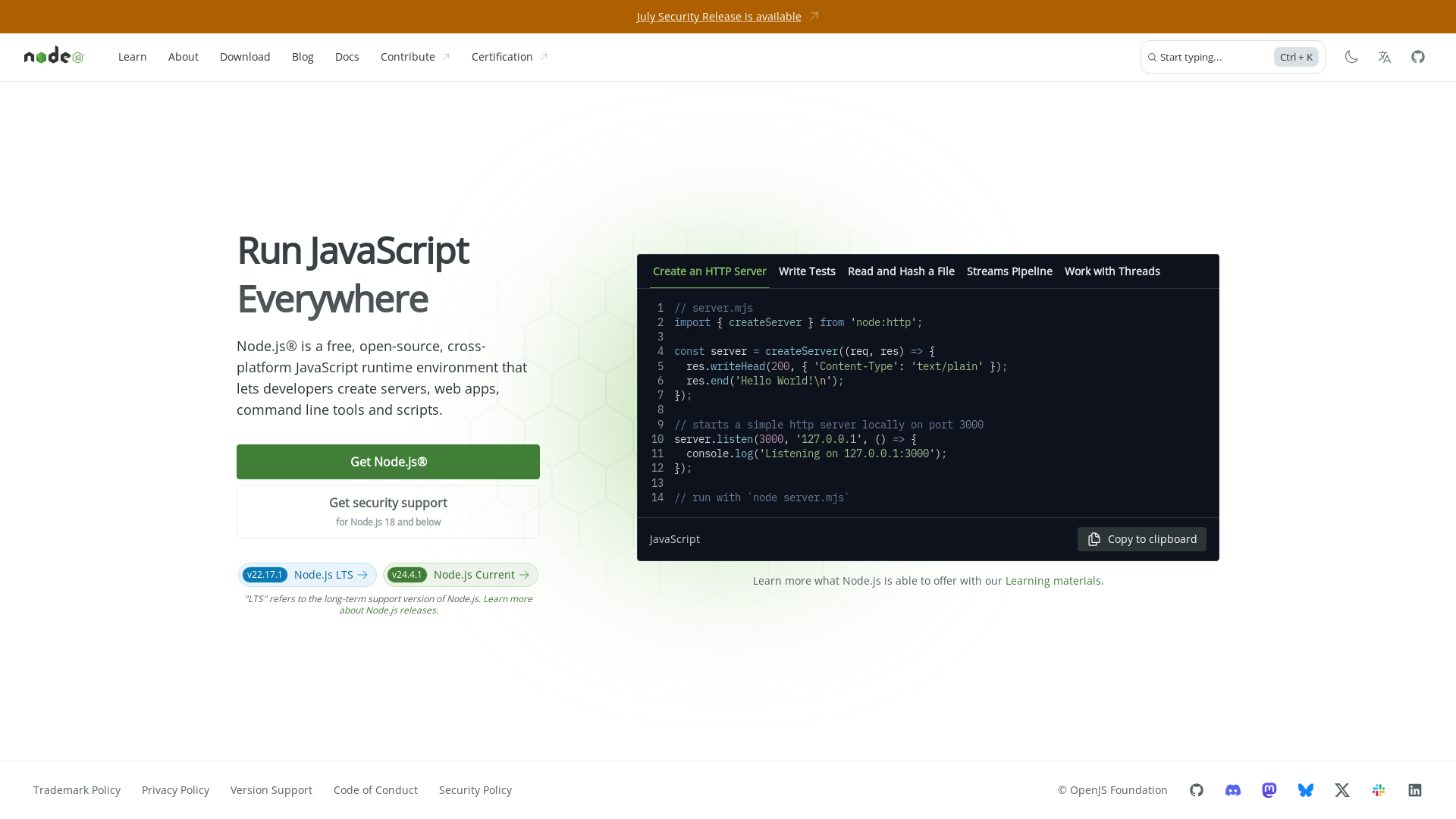
Task: Open the Contribute external link
Action: pyautogui.click(x=416, y=57)
